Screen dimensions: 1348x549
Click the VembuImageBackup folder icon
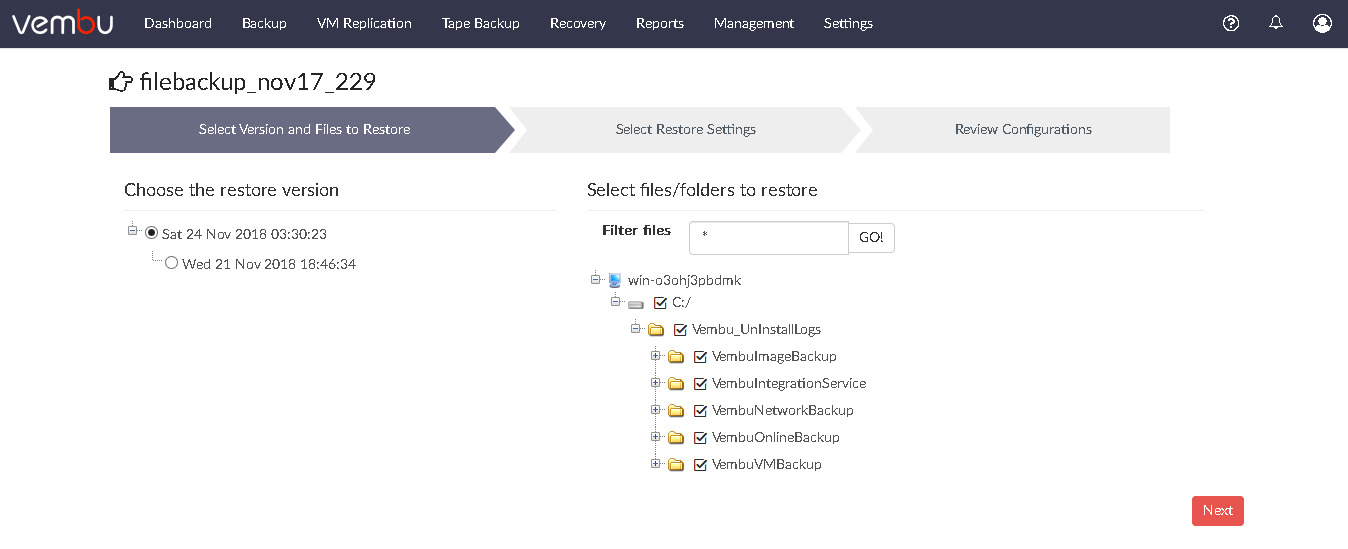[x=676, y=356]
